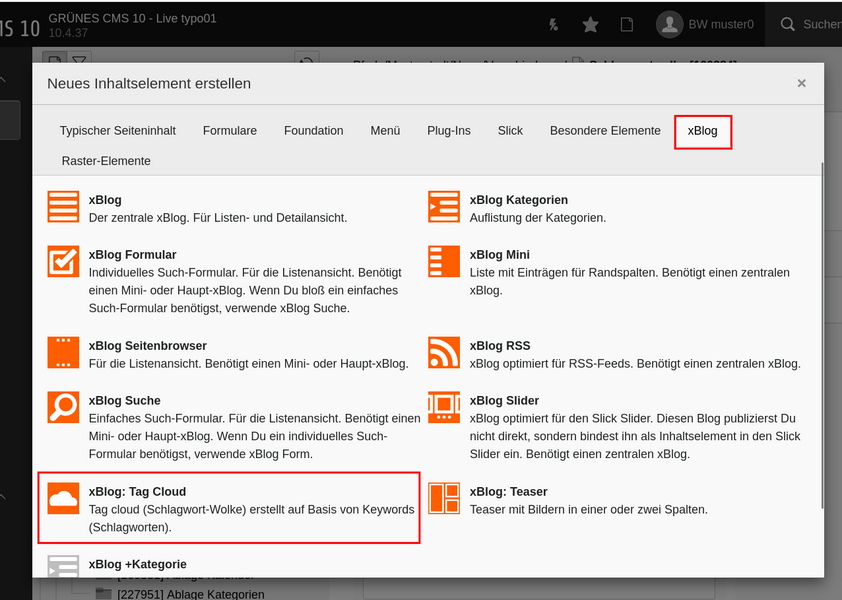
Task: Switch to the Slick tab
Action: tap(510, 131)
